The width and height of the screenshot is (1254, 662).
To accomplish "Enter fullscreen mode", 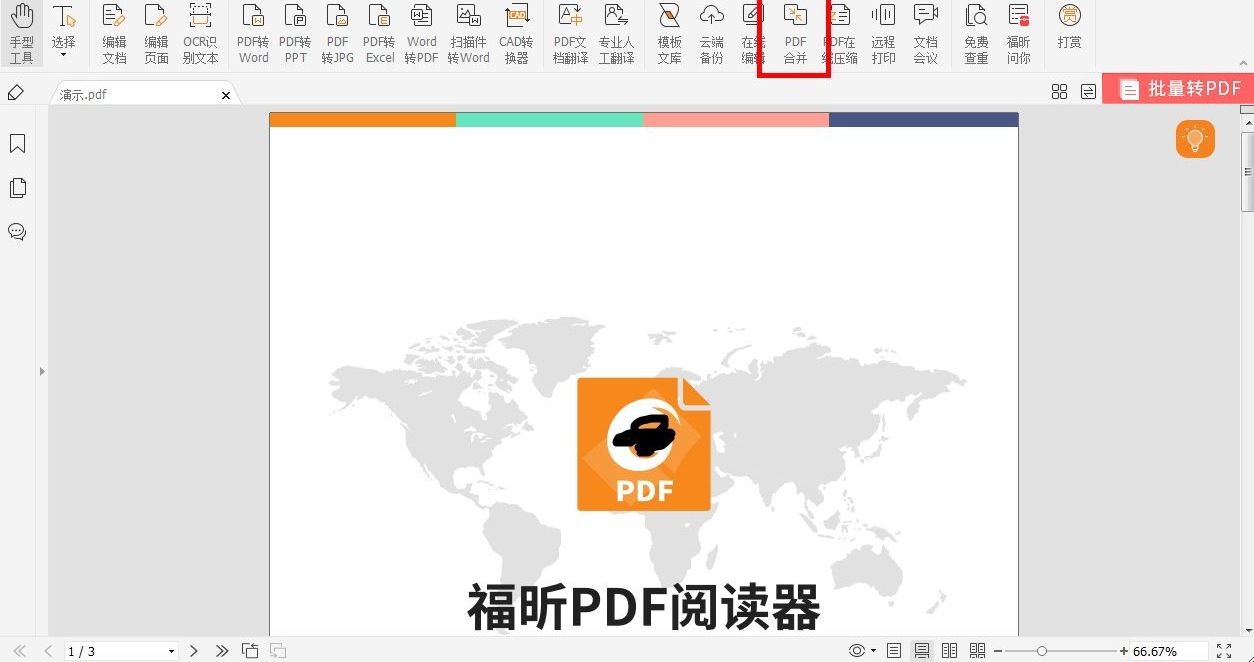I will pyautogui.click(x=1224, y=651).
